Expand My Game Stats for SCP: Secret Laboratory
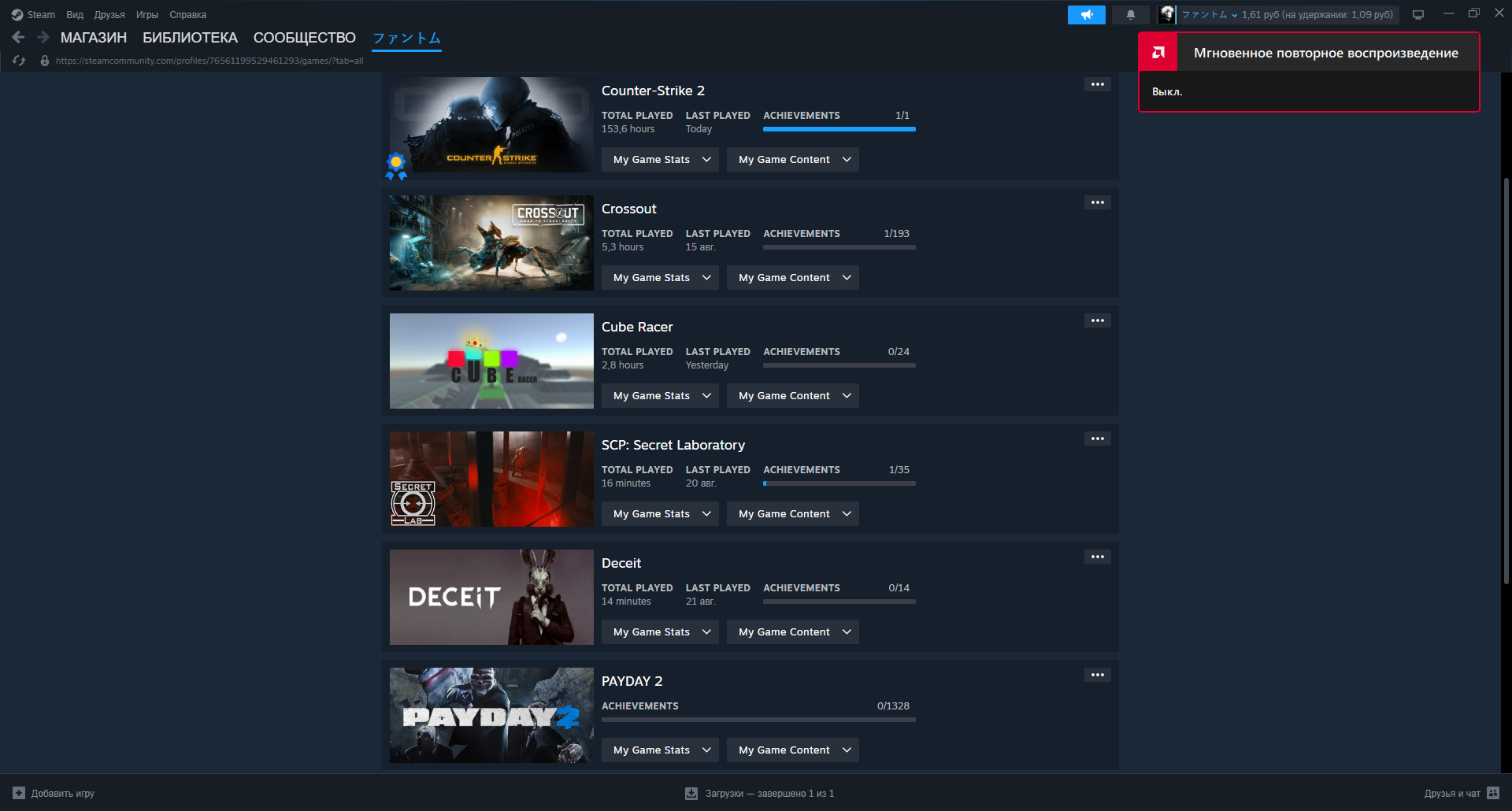The image size is (1512, 811). pyautogui.click(x=660, y=513)
